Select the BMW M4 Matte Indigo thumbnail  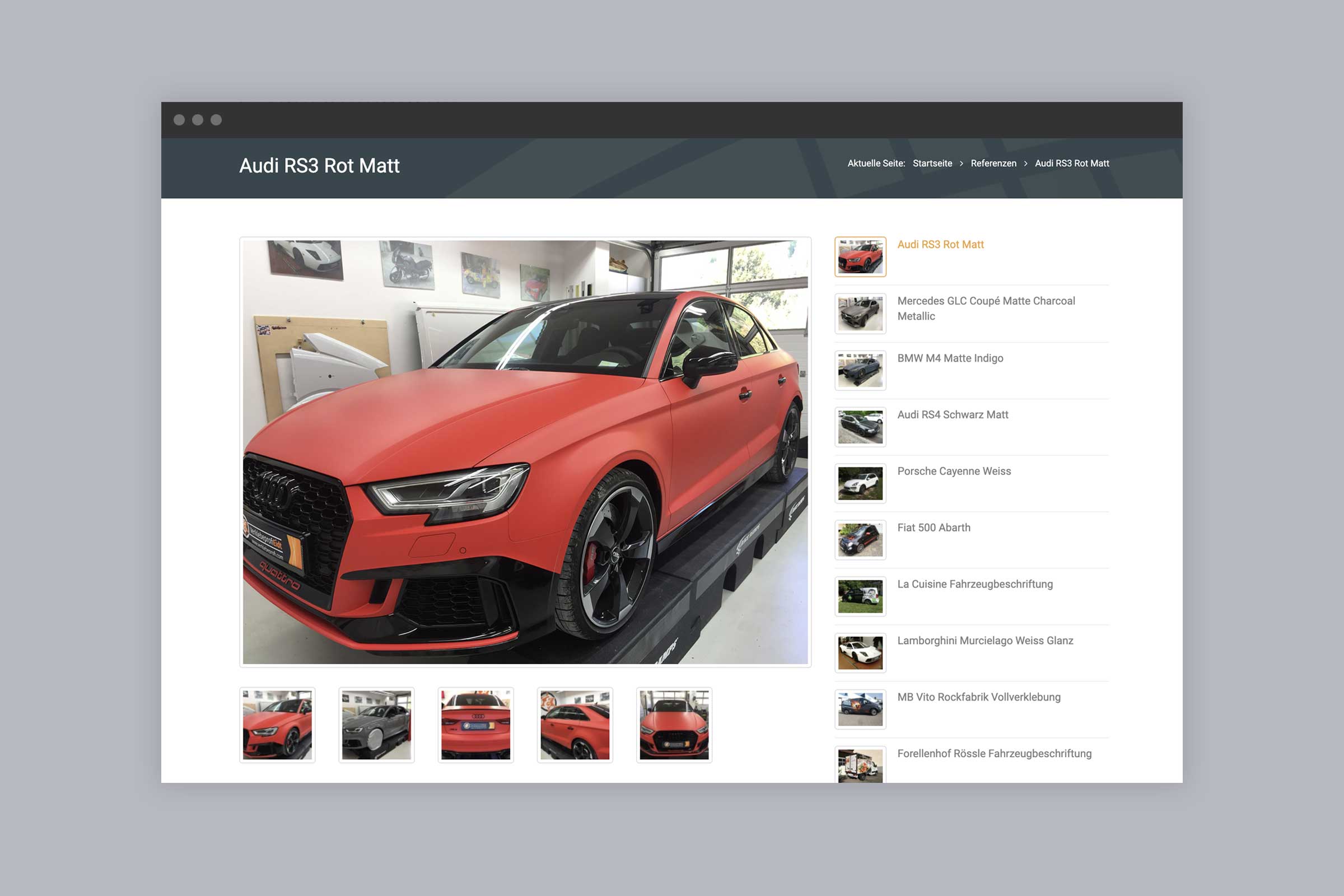[x=860, y=370]
